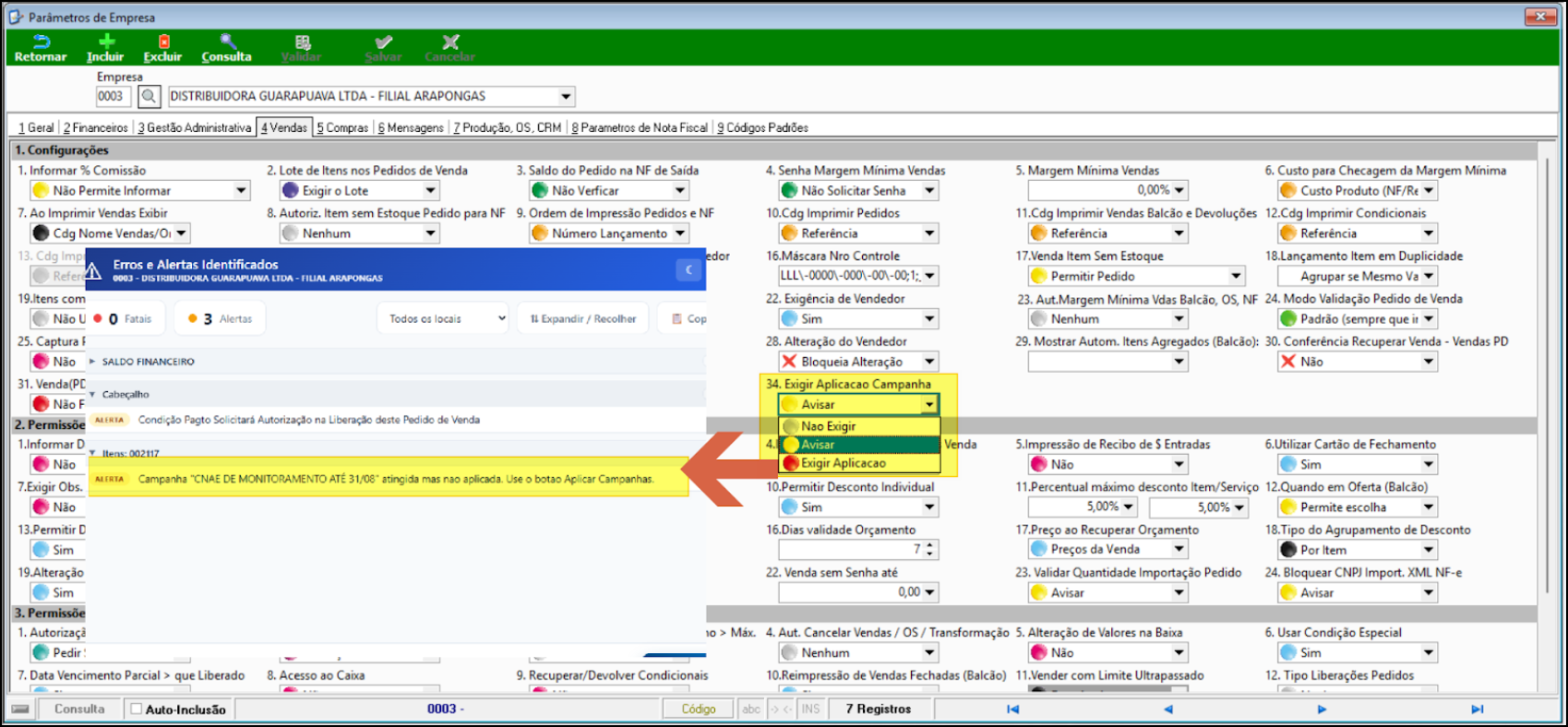The width and height of the screenshot is (1568, 727).
Task: Open the 5 Compras tab
Action: point(342,127)
